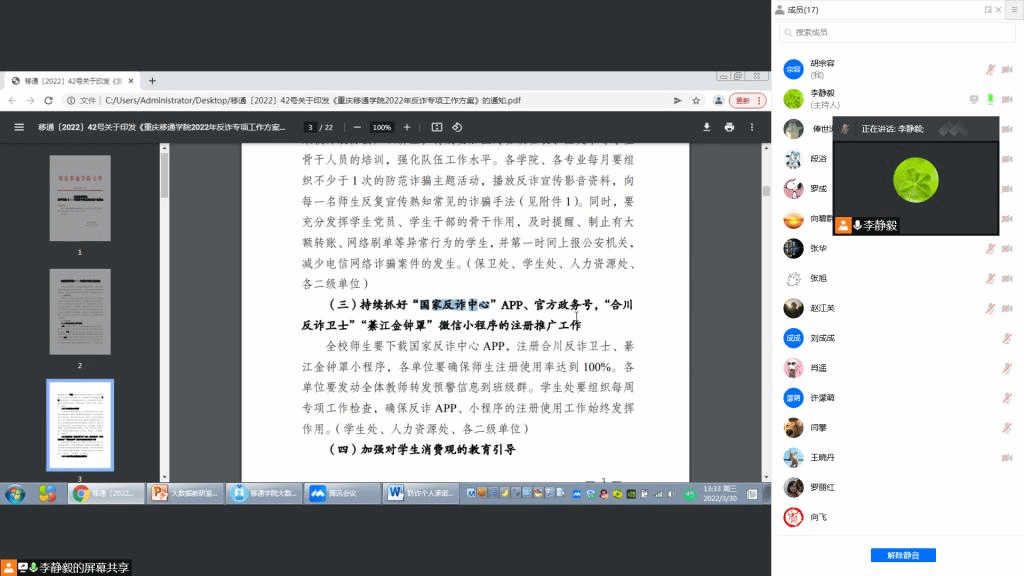Screen dimensions: 1024x576
Task: Click the PDF download icon
Action: coord(707,127)
